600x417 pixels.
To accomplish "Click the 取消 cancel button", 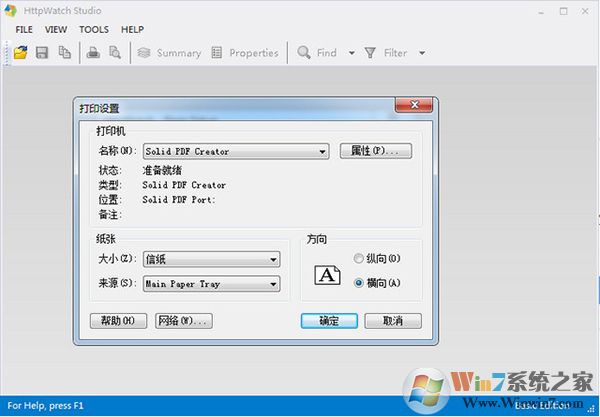I will click(x=393, y=321).
